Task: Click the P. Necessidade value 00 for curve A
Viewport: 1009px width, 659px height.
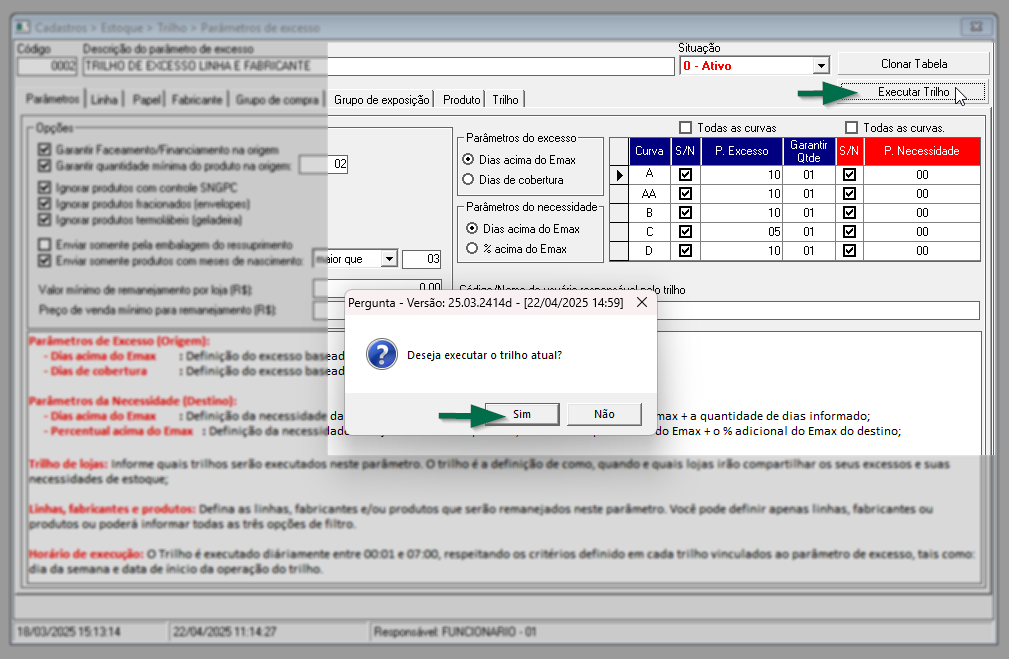Action: pyautogui.click(x=922, y=174)
